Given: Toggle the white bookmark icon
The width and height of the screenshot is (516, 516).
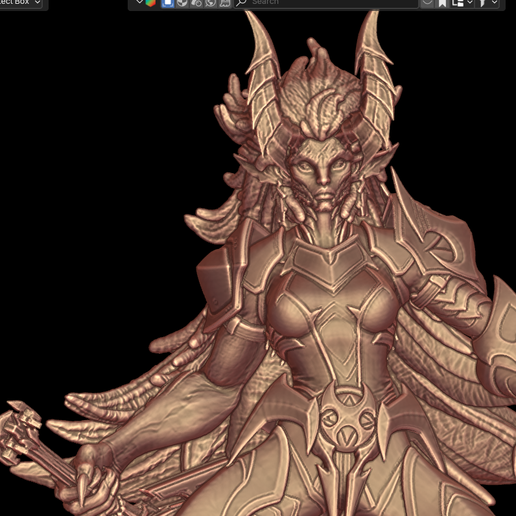Looking at the screenshot, I should pos(442,3).
